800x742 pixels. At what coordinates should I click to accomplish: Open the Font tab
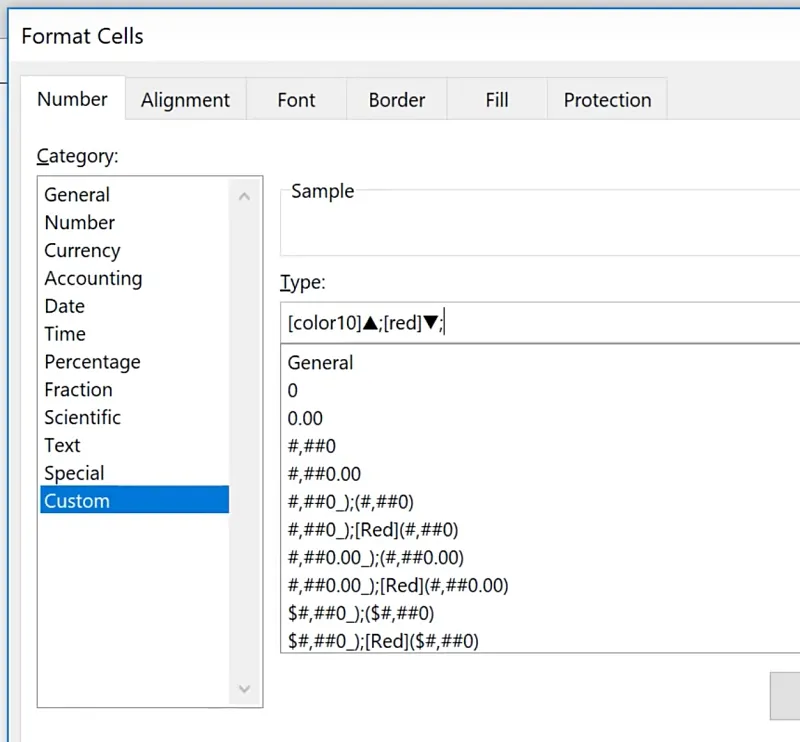[x=296, y=100]
